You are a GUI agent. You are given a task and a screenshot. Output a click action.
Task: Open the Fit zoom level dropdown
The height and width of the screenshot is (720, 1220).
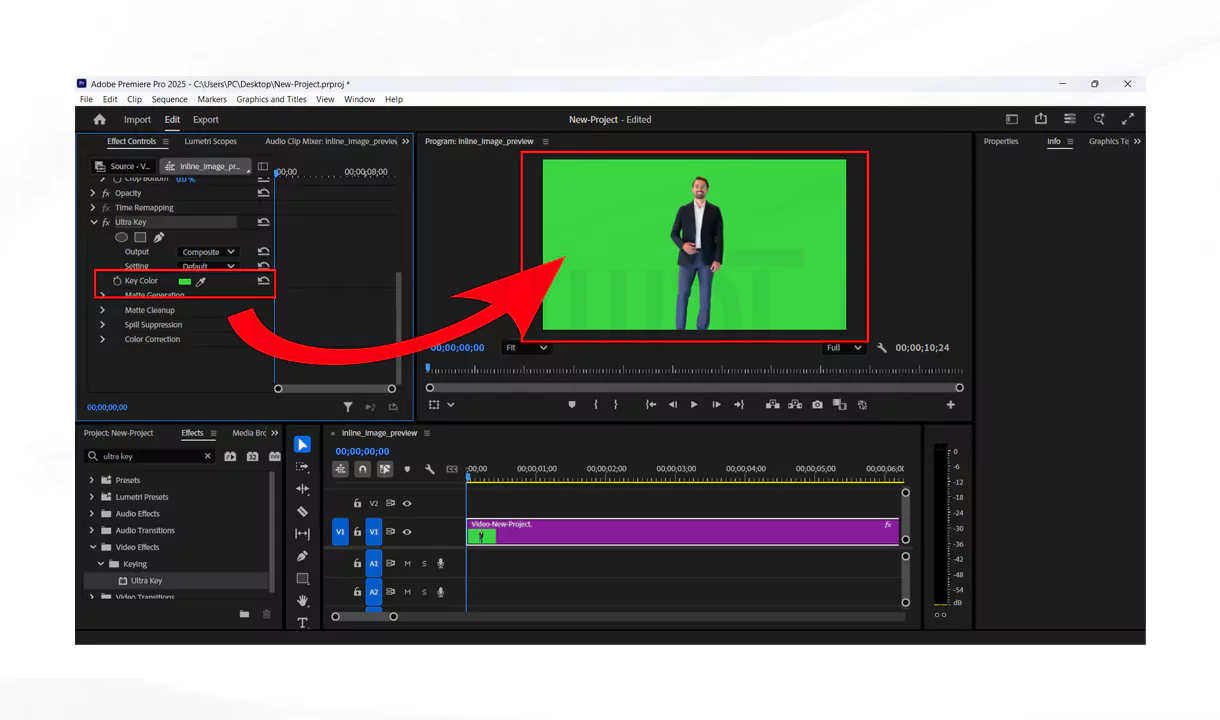(x=526, y=348)
